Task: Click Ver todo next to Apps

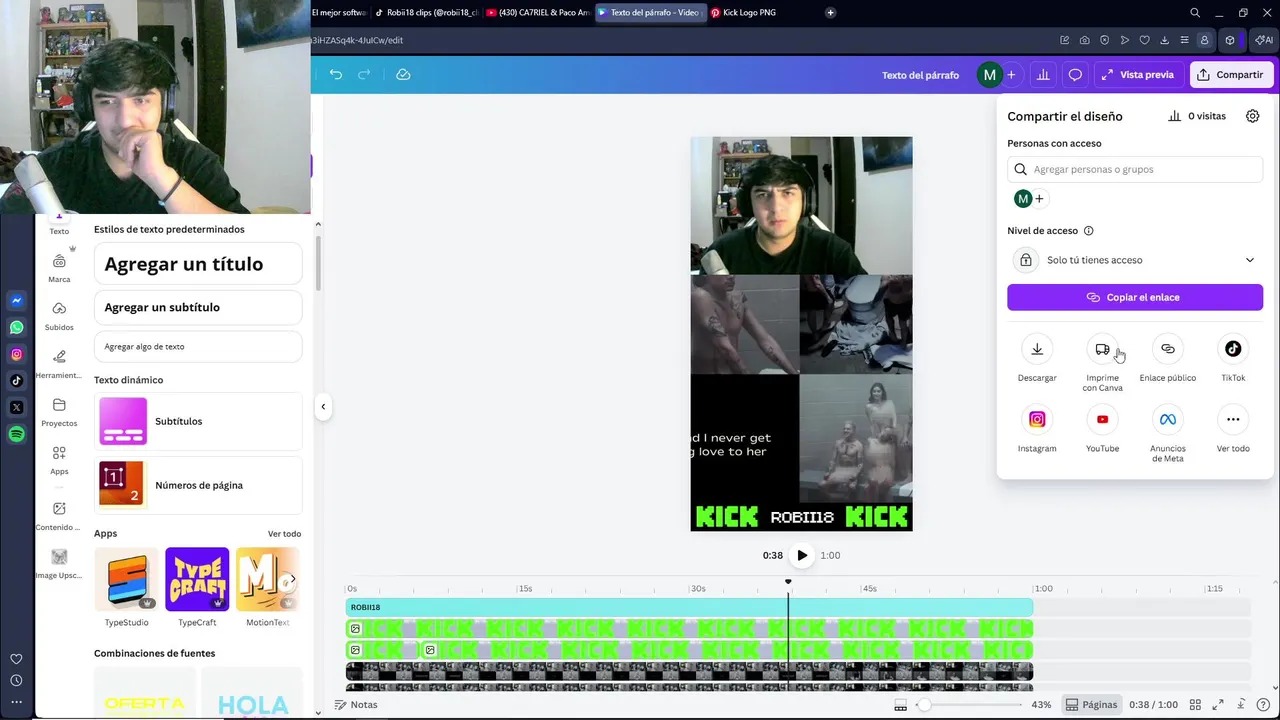Action: point(284,534)
